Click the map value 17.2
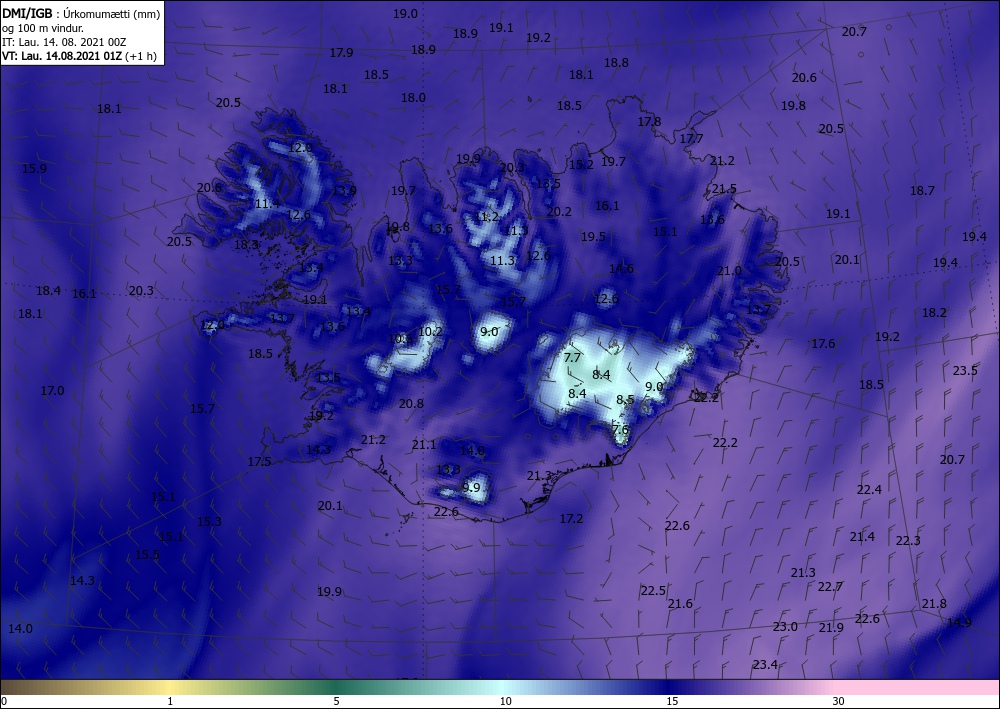Viewport: 1000px width, 709px height. click(571, 518)
